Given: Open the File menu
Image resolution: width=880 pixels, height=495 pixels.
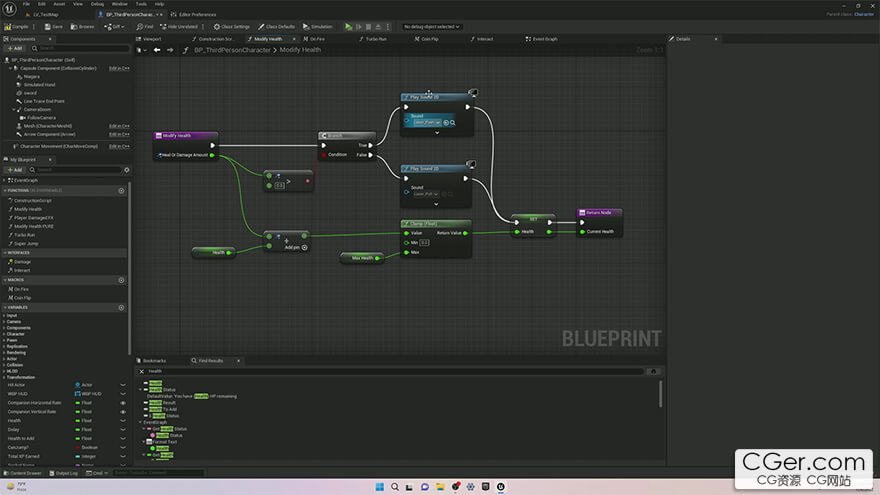Looking at the screenshot, I should (x=26, y=4).
